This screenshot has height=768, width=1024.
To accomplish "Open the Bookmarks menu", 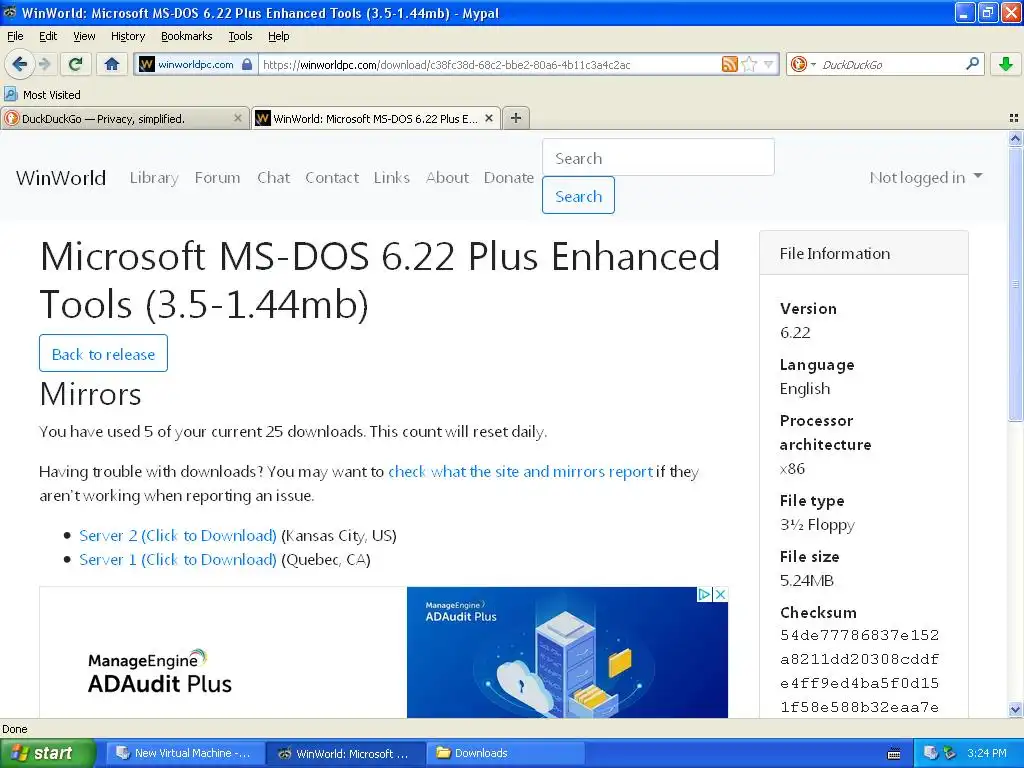I will (x=187, y=36).
